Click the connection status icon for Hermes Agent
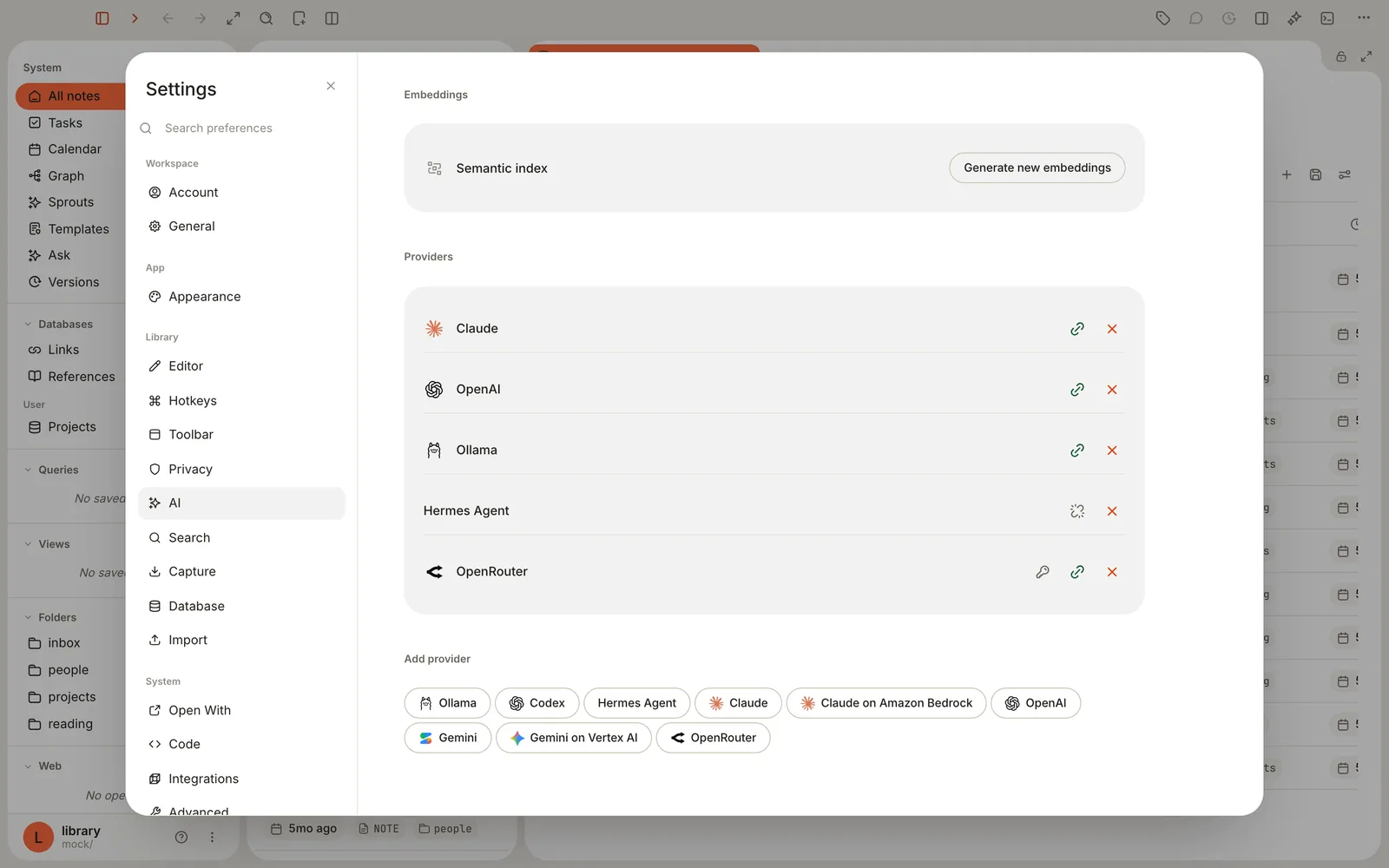Screen dimensions: 1389x868 [1077, 511]
